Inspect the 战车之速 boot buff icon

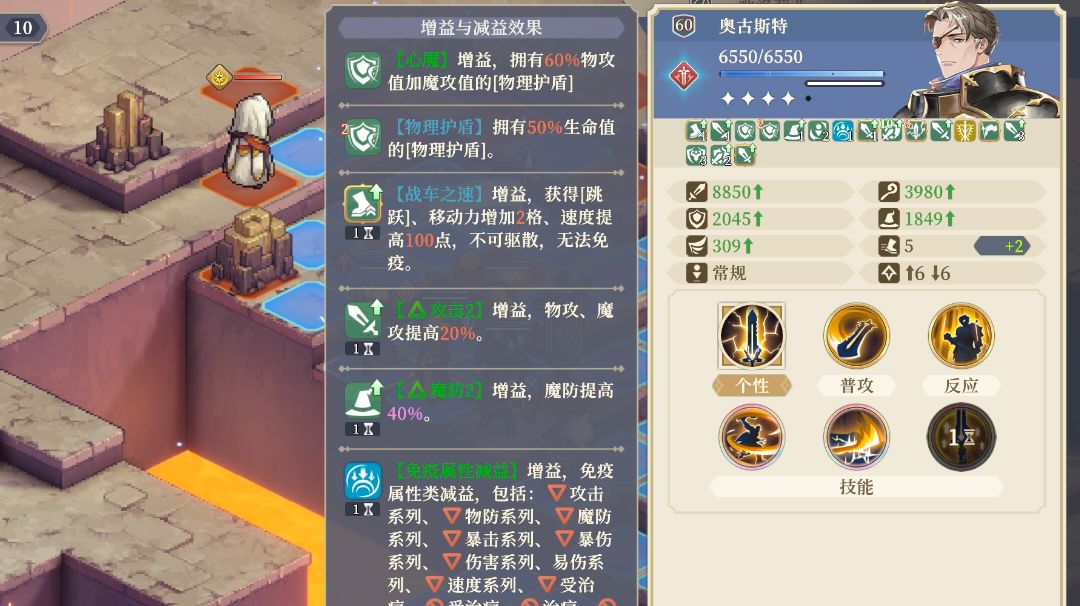pos(362,204)
